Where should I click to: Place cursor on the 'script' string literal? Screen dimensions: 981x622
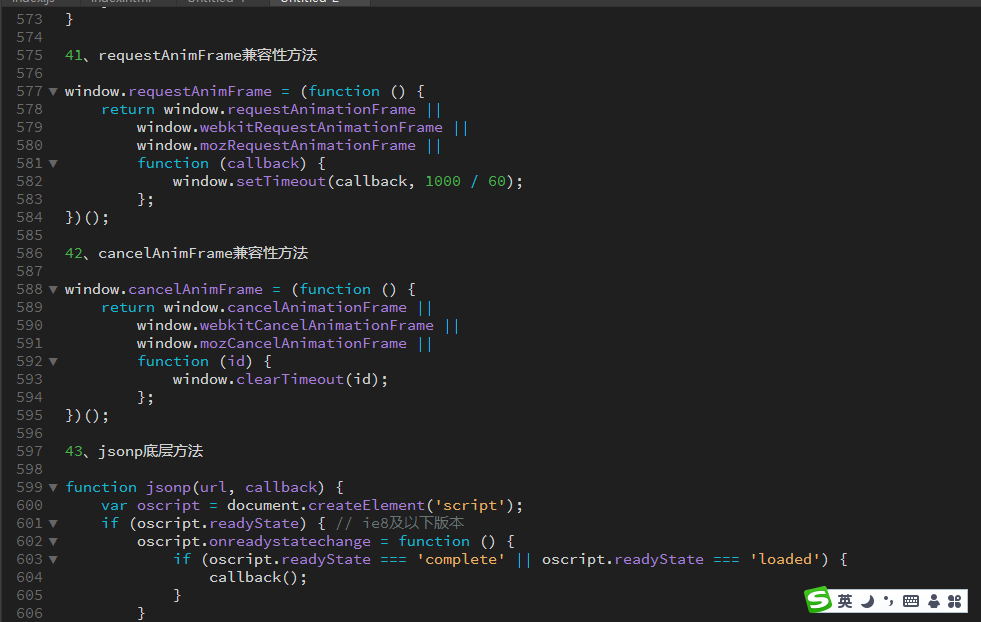coord(484,505)
